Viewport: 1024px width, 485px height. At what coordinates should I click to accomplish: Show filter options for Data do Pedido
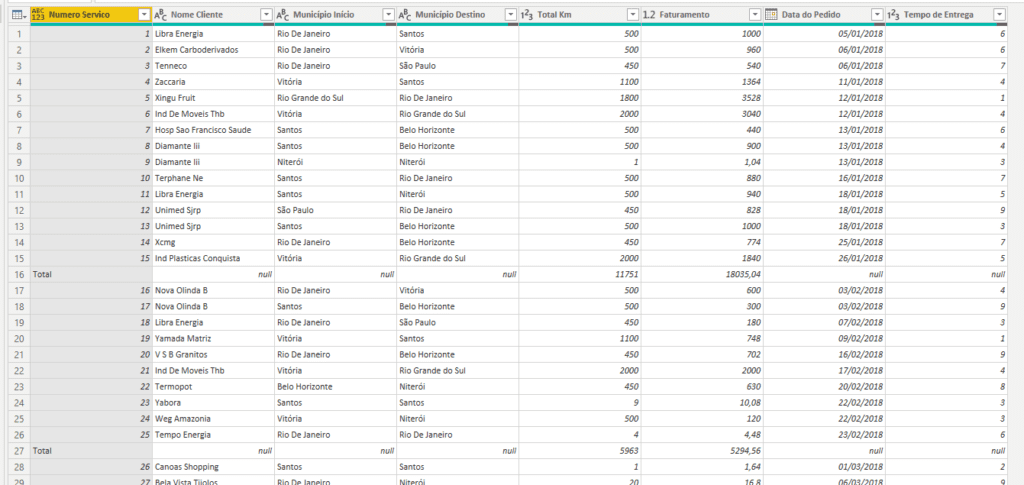click(876, 14)
